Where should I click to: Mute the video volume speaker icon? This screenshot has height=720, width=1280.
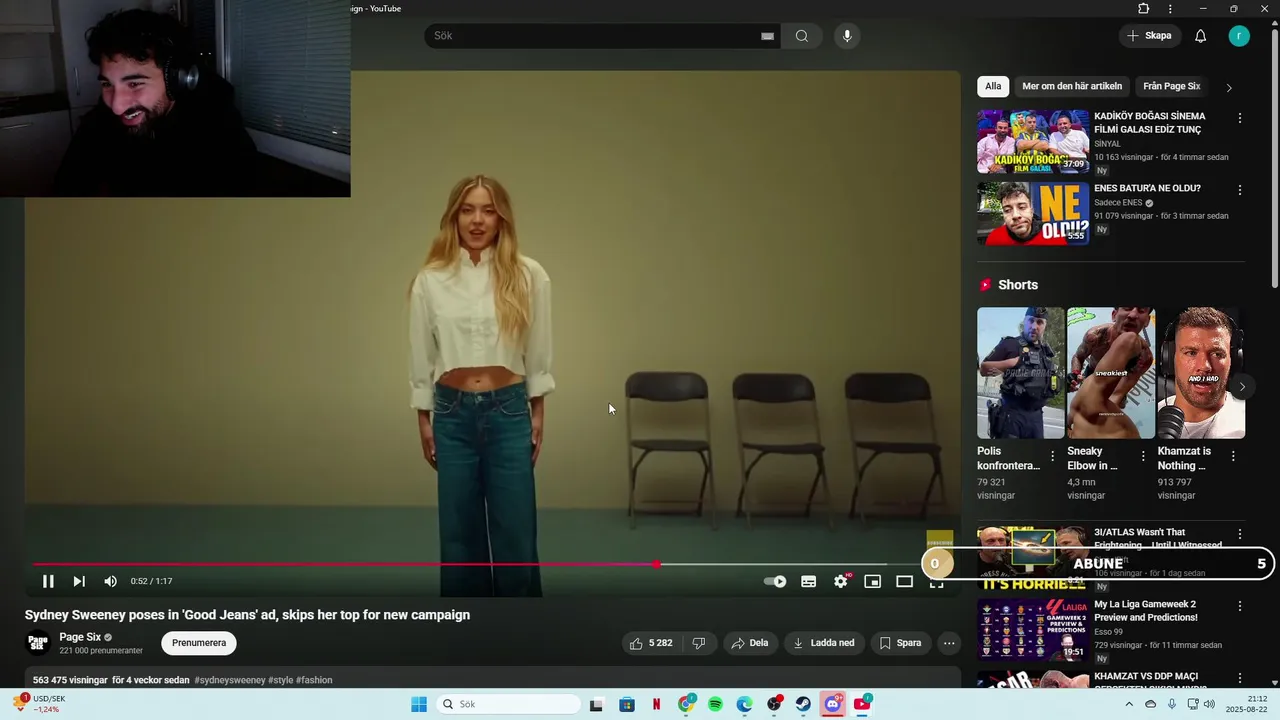pyautogui.click(x=110, y=581)
